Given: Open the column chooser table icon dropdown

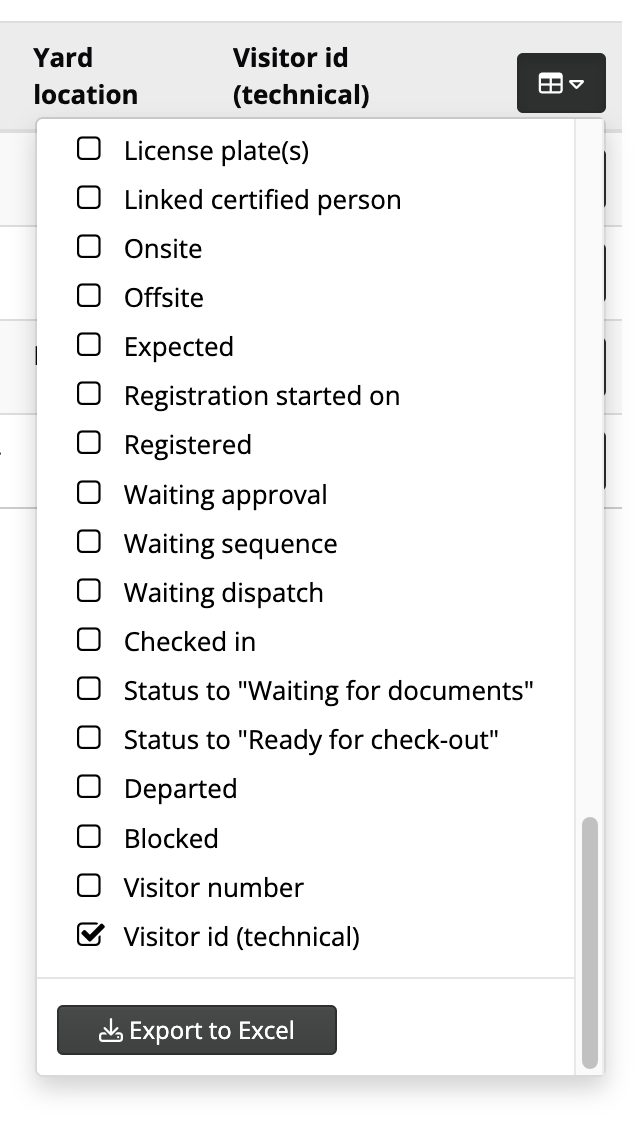Looking at the screenshot, I should 561,83.
